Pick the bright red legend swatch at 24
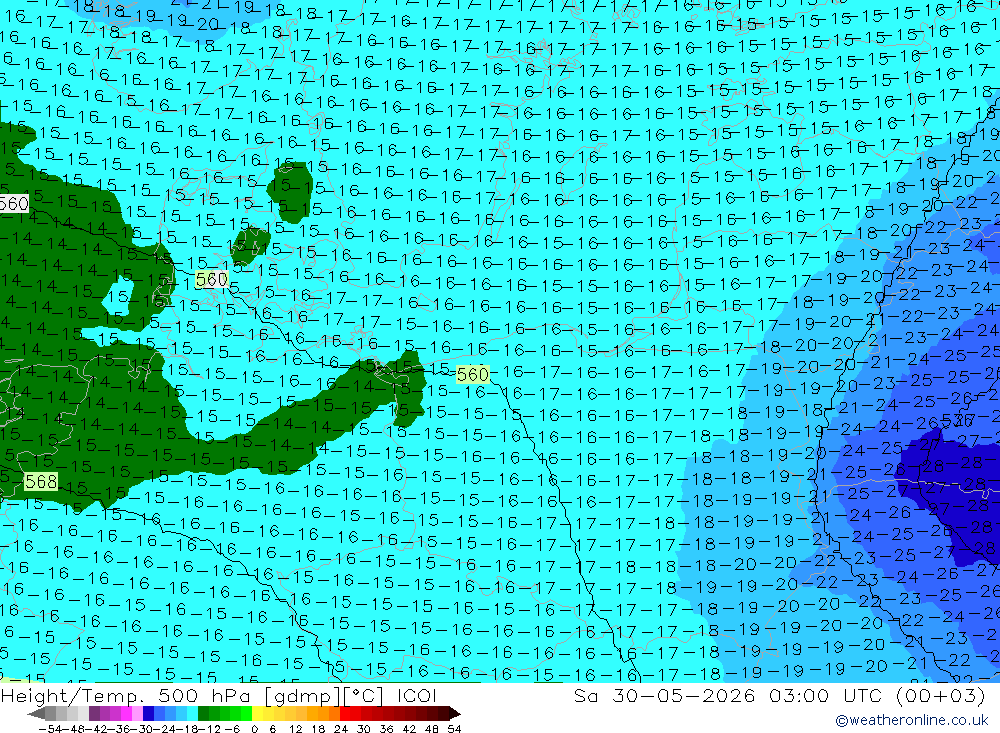Viewport: 1000px width, 733px height. [345, 714]
